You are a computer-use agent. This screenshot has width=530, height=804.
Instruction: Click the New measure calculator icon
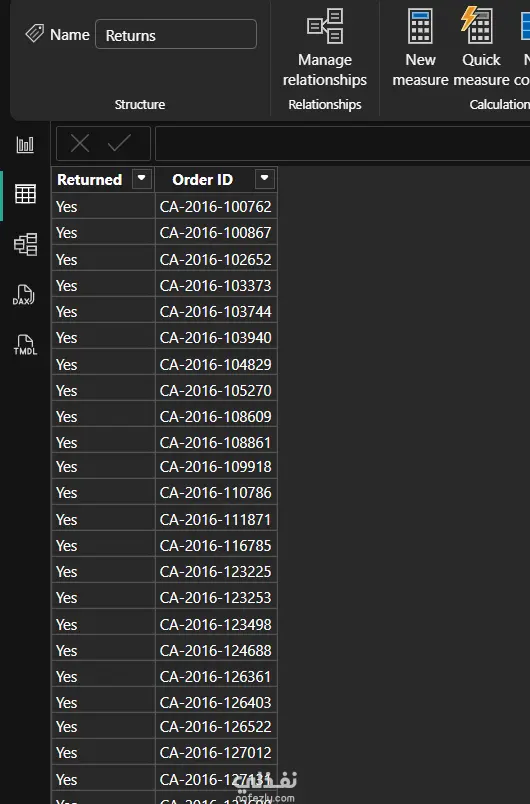(420, 26)
